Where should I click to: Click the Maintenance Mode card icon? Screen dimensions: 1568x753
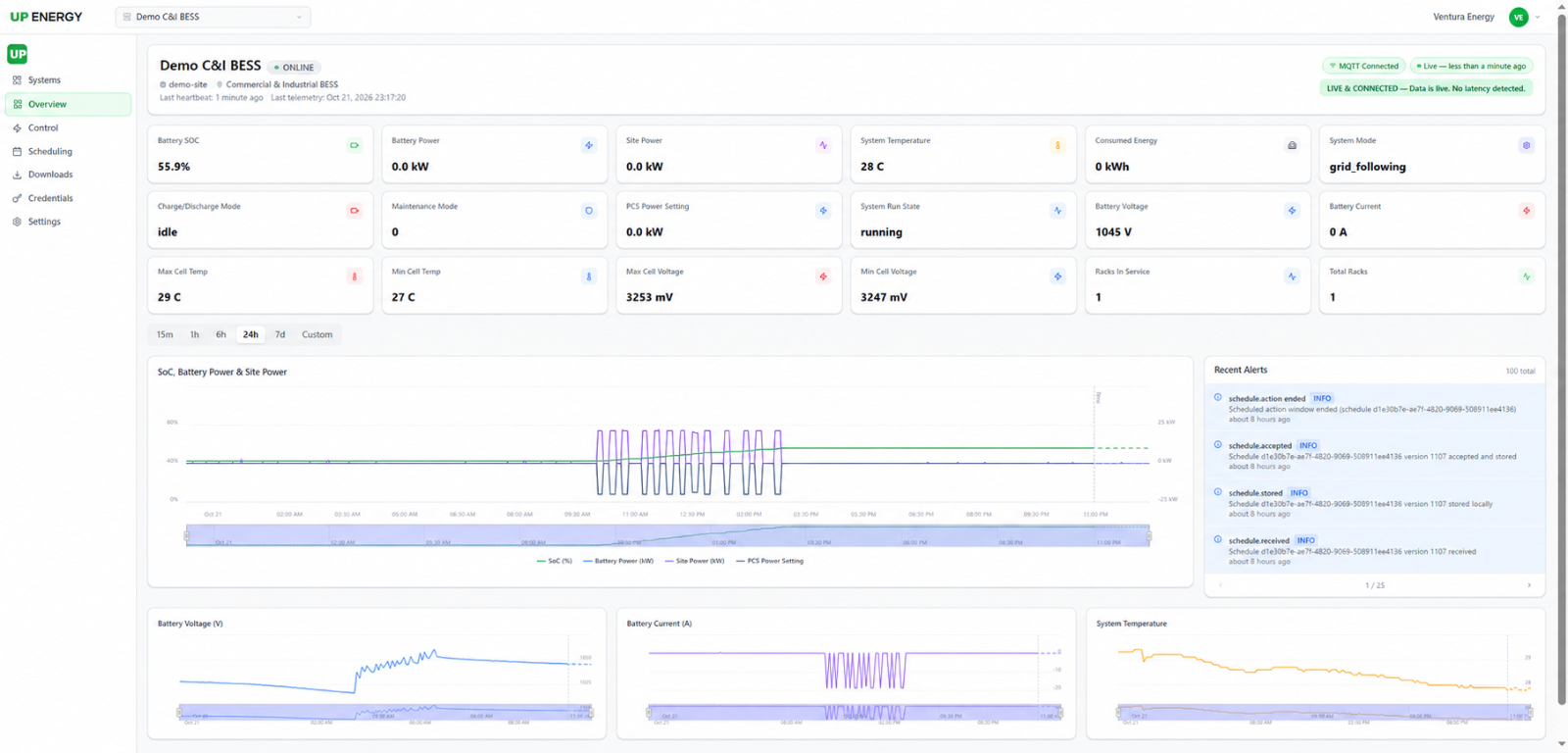pos(589,211)
